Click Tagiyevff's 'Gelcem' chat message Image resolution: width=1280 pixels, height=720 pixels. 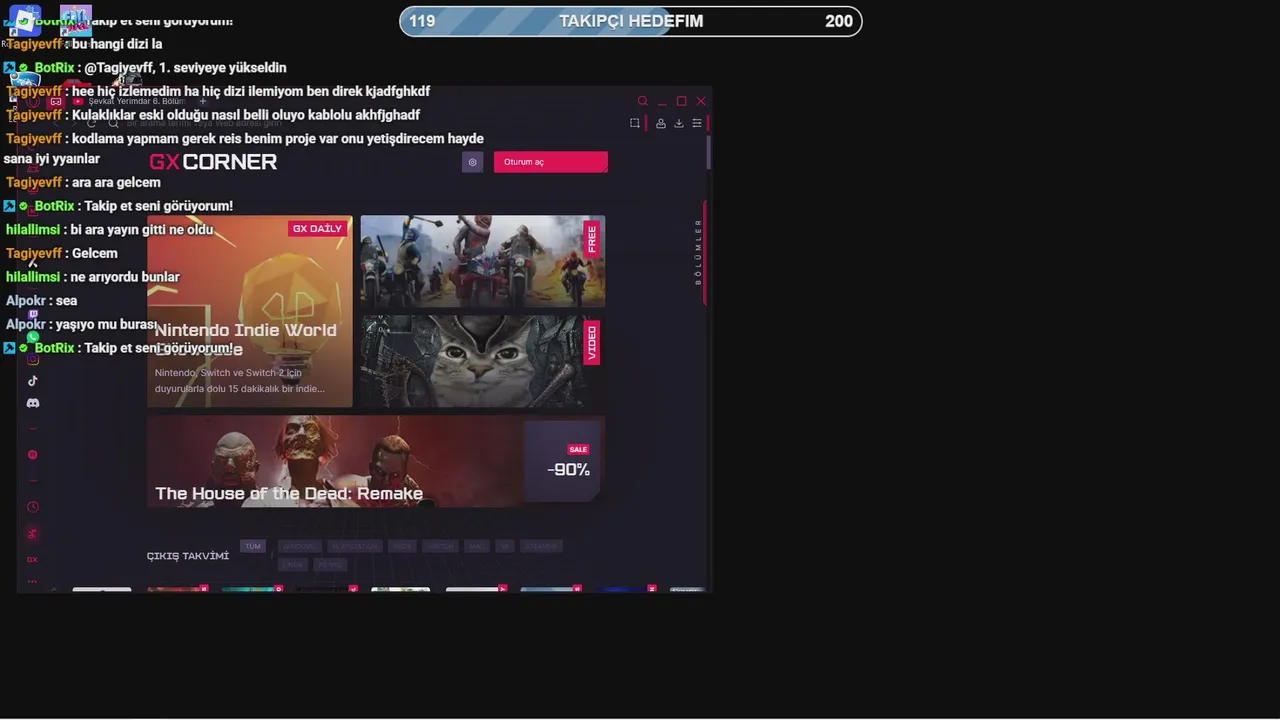click(x=95, y=253)
